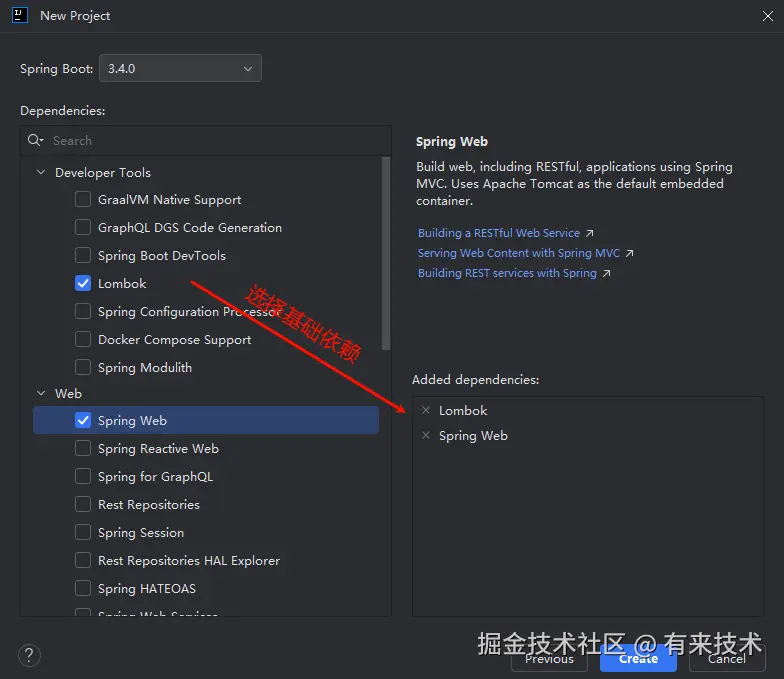Click the Spring Web description heading

tap(452, 142)
